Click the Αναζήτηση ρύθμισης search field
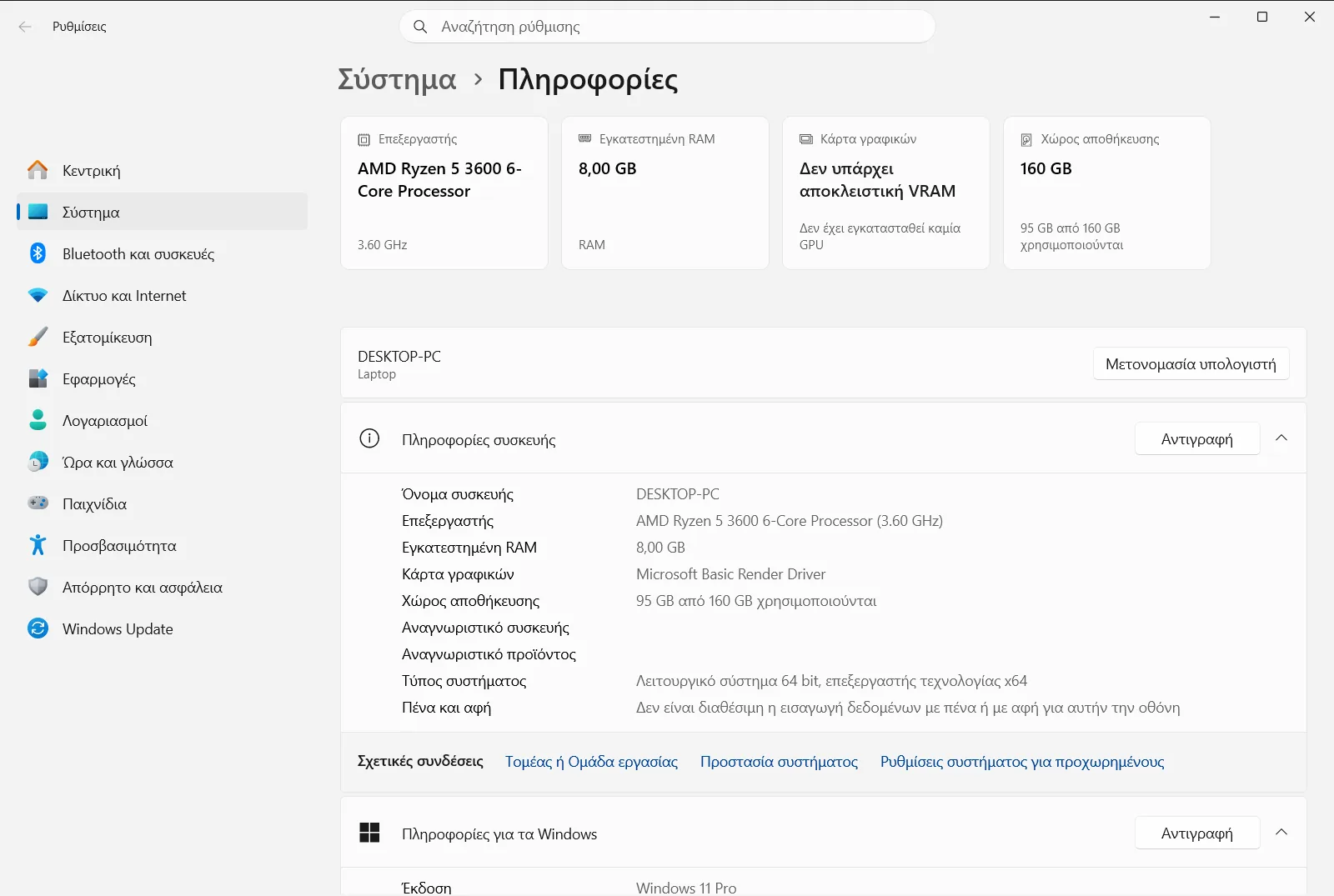This screenshot has width=1334, height=896. point(667,27)
